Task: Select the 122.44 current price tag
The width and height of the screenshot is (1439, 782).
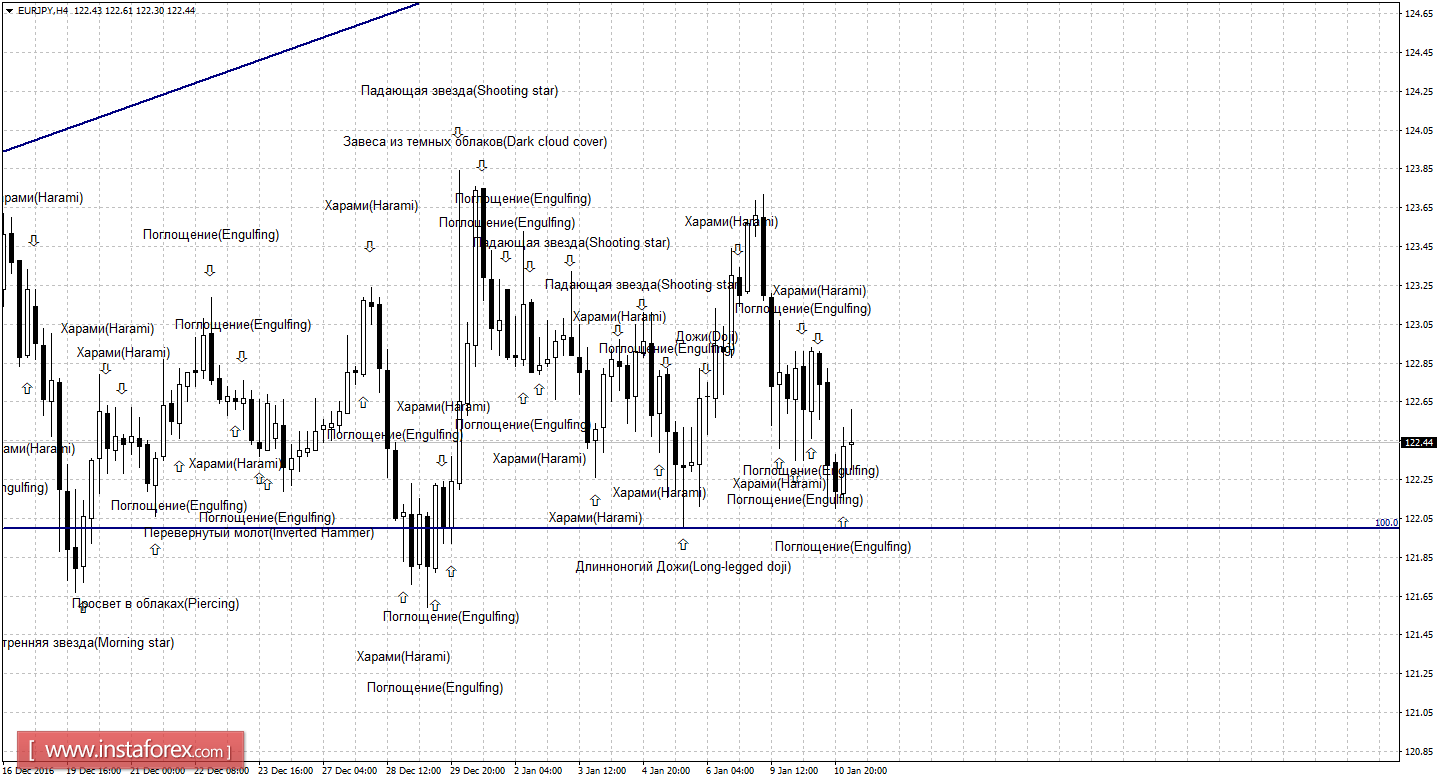Action: (x=1416, y=441)
